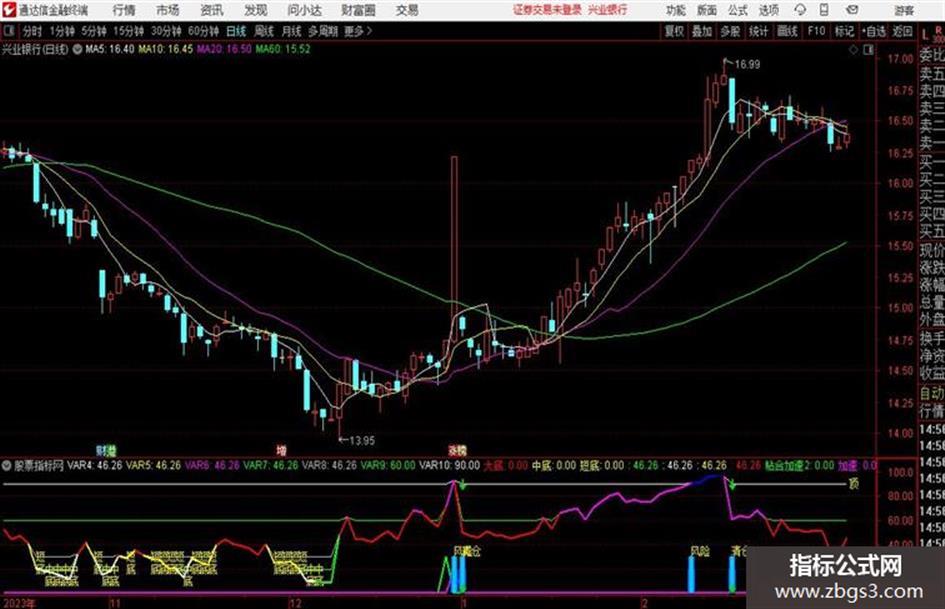Click the VAR10: 90.00 indicator value
Screen dimensions: 945x609
pos(450,465)
